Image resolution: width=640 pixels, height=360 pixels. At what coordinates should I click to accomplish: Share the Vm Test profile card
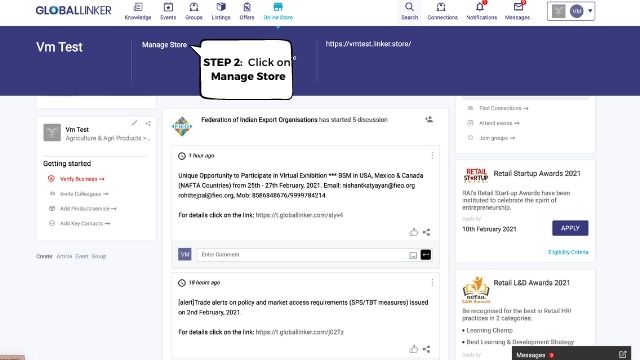[x=148, y=123]
